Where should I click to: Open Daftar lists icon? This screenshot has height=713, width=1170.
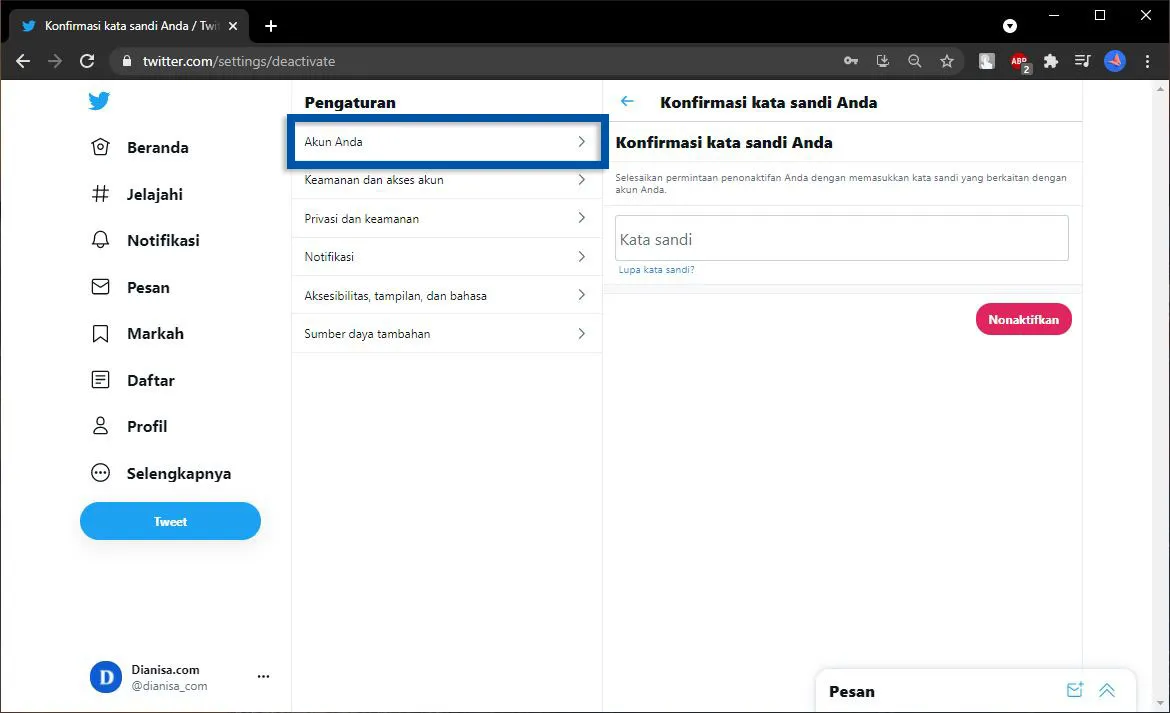click(x=100, y=380)
